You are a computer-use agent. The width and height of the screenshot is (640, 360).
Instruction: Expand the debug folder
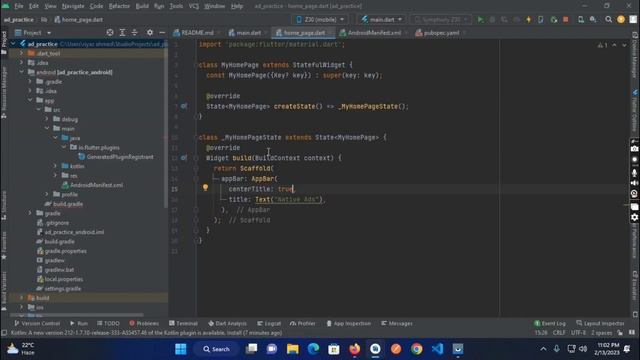tap(47, 119)
